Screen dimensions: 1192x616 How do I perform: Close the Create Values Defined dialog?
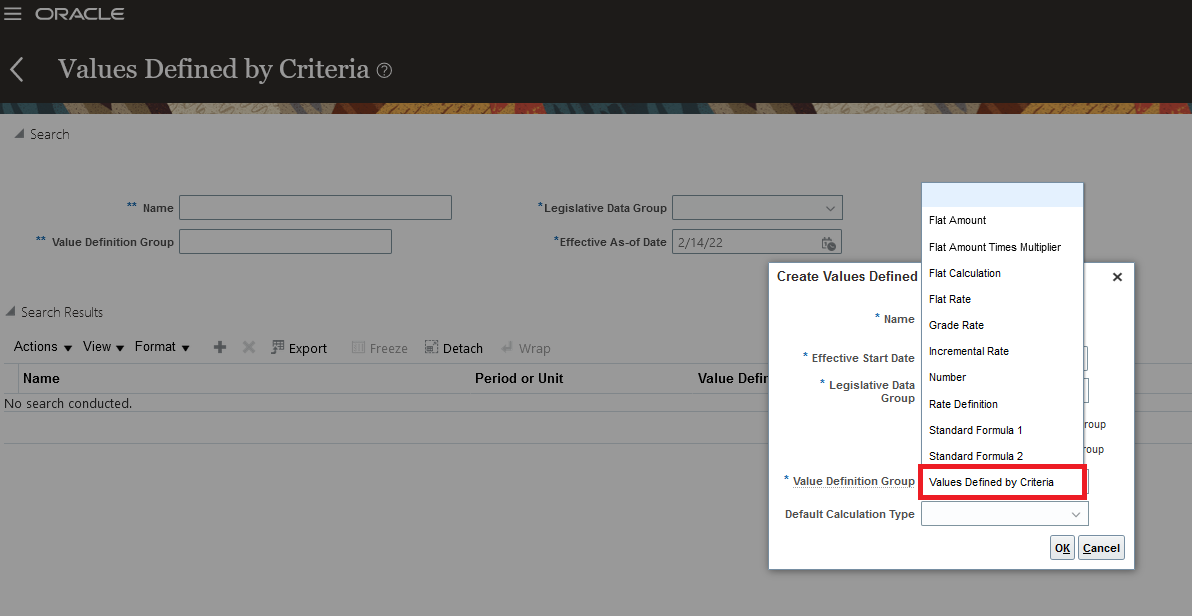click(x=1117, y=277)
